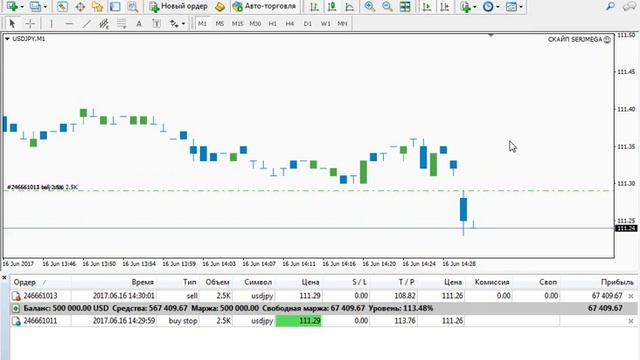Select the trendline tool
This screenshot has height=360, width=640.
point(87,24)
